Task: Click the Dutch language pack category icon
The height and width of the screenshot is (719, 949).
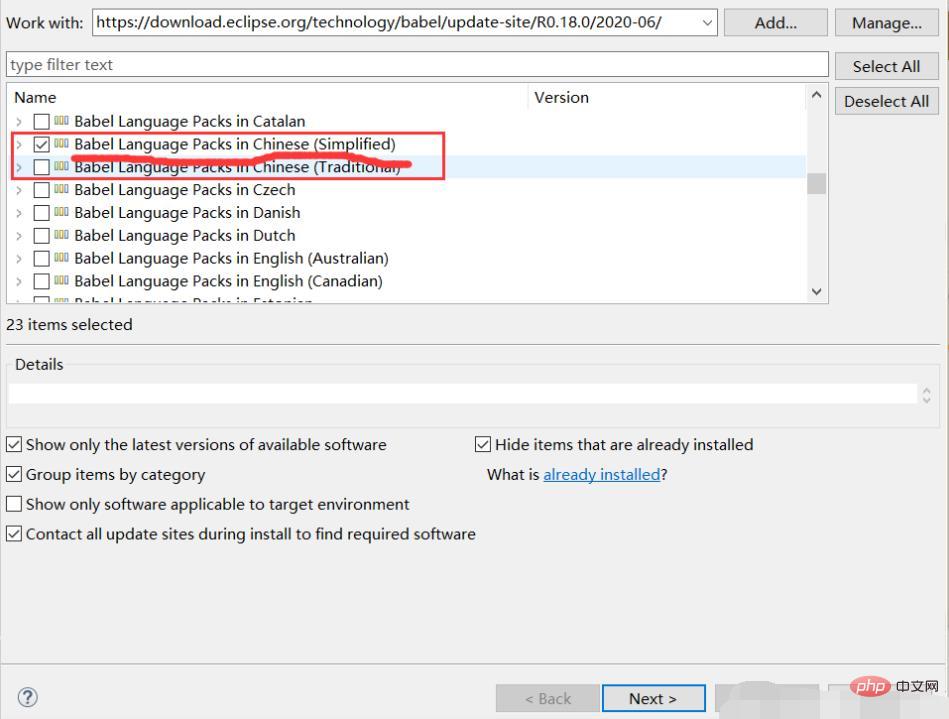Action: pos(61,235)
